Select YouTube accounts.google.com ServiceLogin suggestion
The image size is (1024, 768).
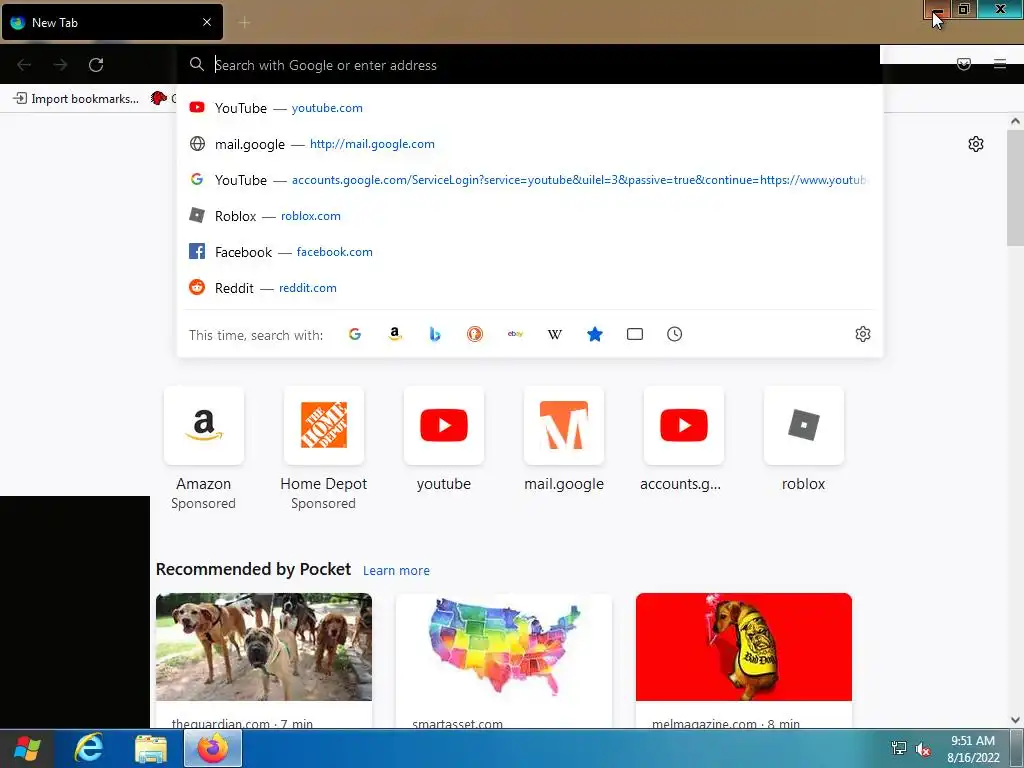530,180
